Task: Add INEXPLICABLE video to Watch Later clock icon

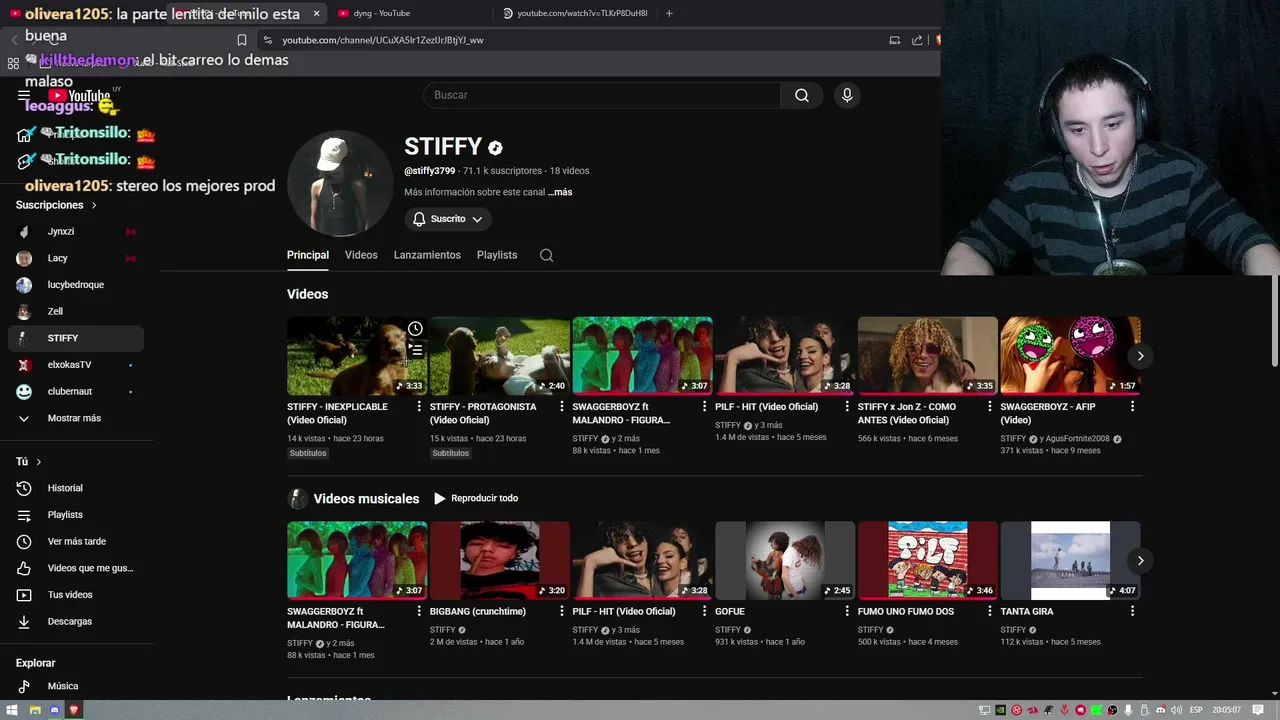Action: [x=415, y=329]
